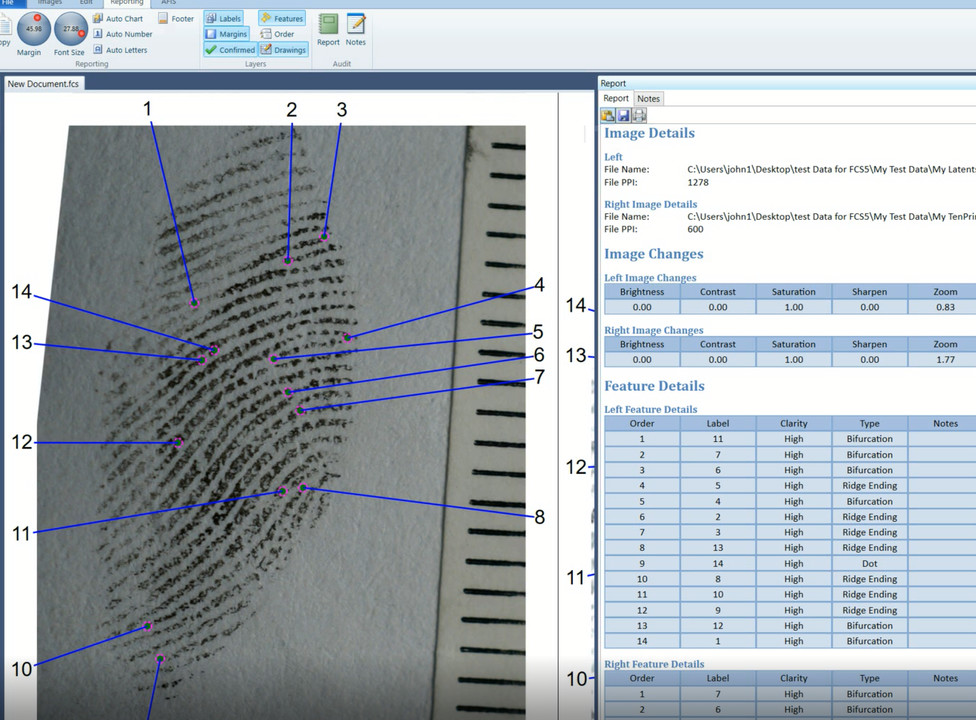Click the left chart label 13

tap(22, 342)
